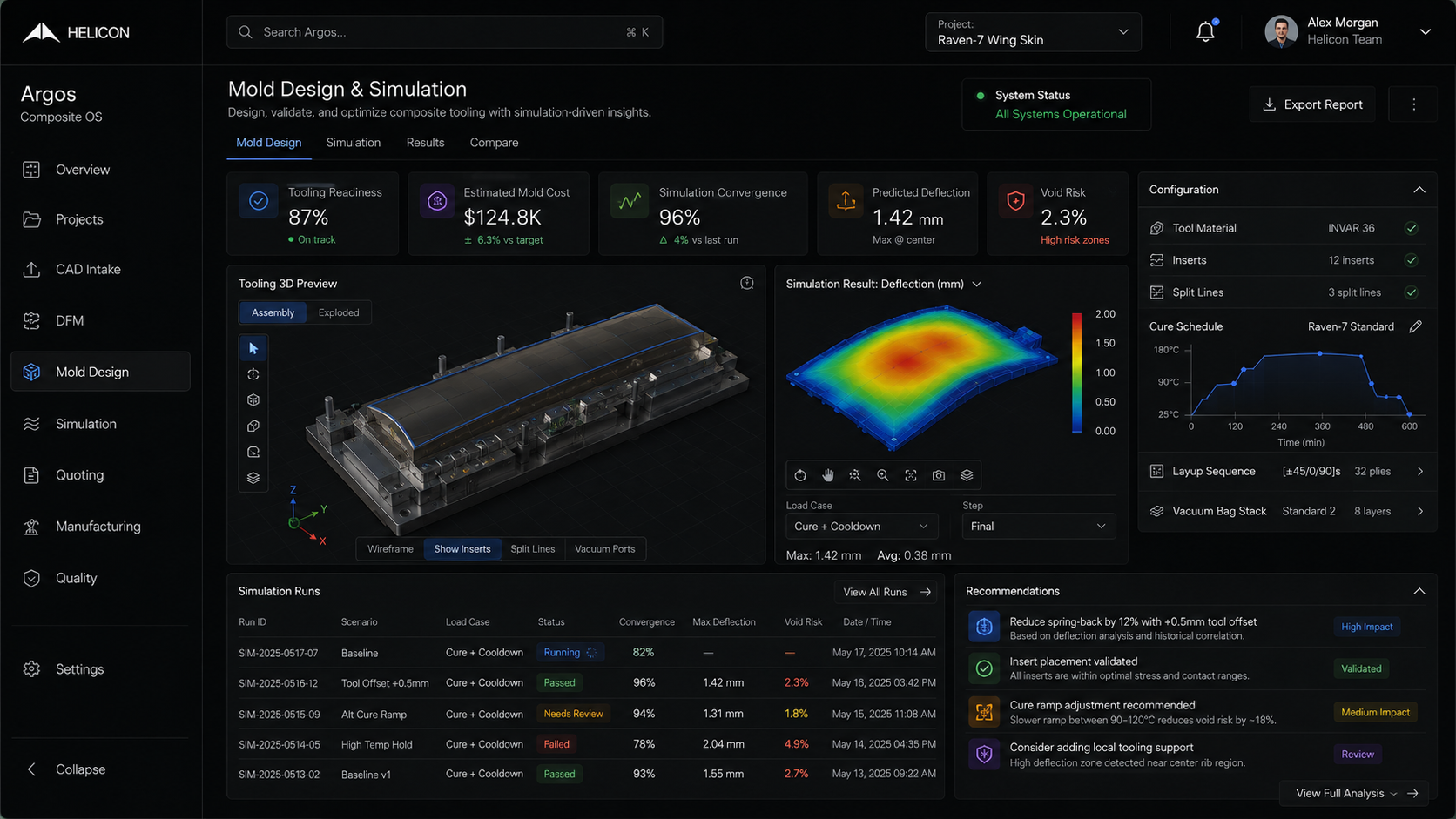
Task: Click the High Impact tag
Action: [x=1366, y=627]
